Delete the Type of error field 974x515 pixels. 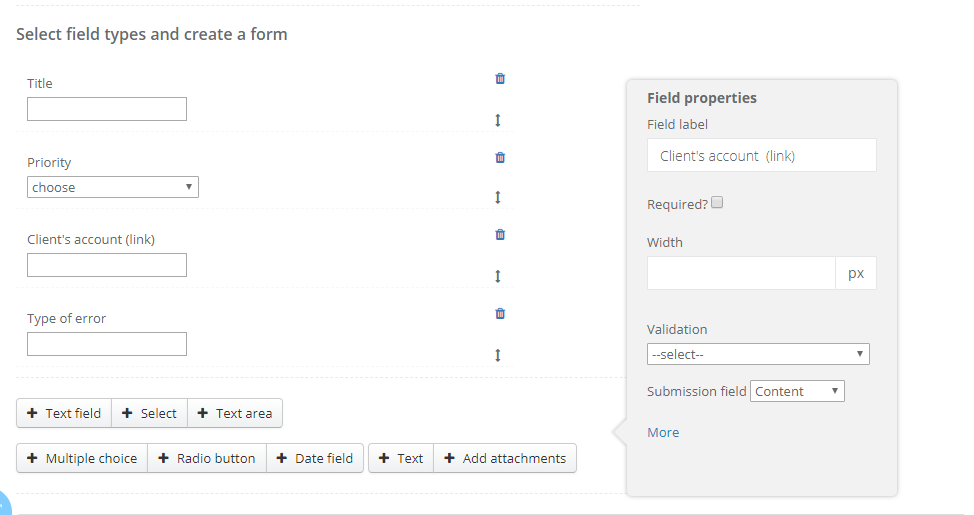tap(500, 313)
